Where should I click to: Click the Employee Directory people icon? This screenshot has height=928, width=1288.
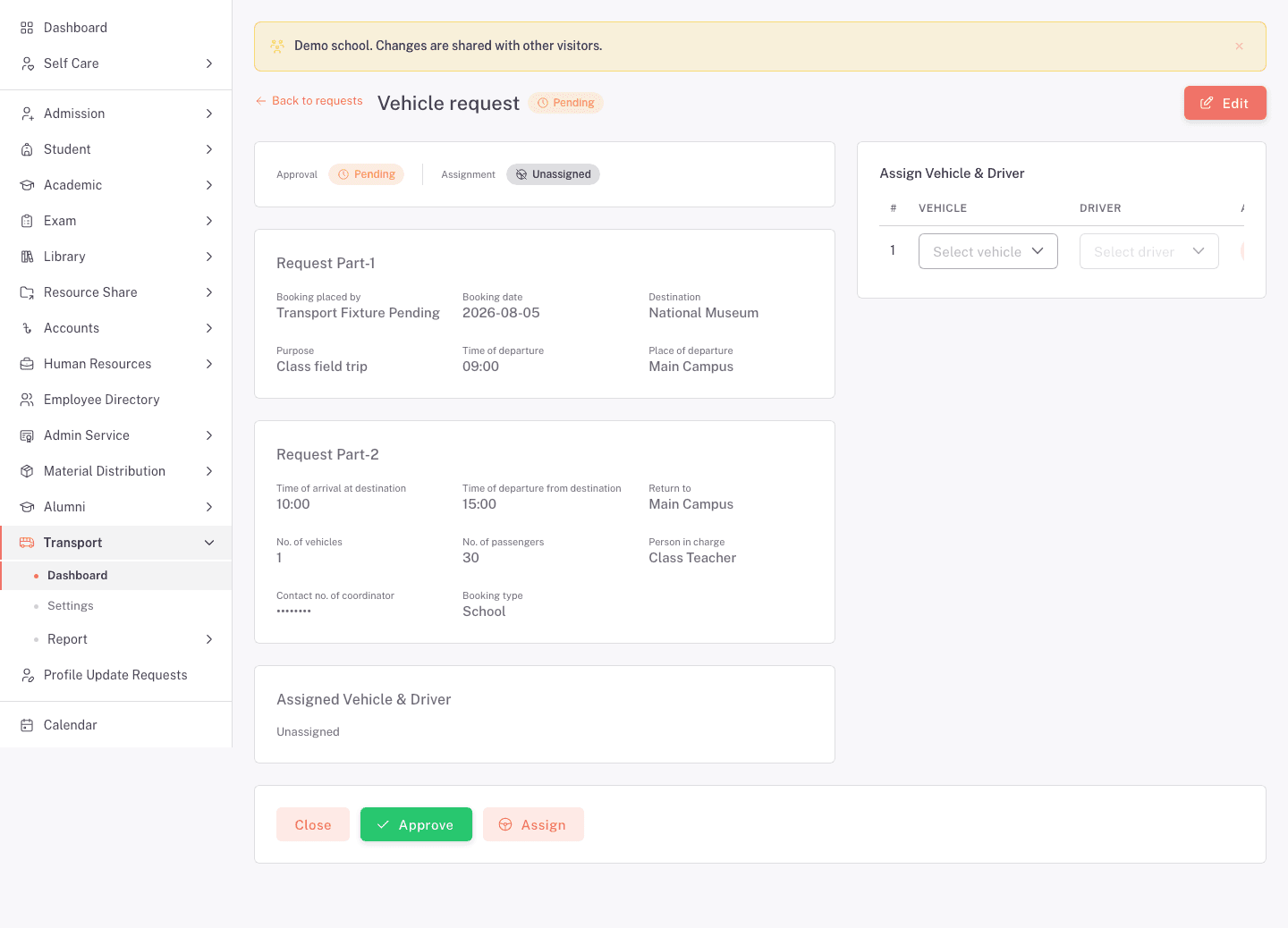click(x=27, y=400)
